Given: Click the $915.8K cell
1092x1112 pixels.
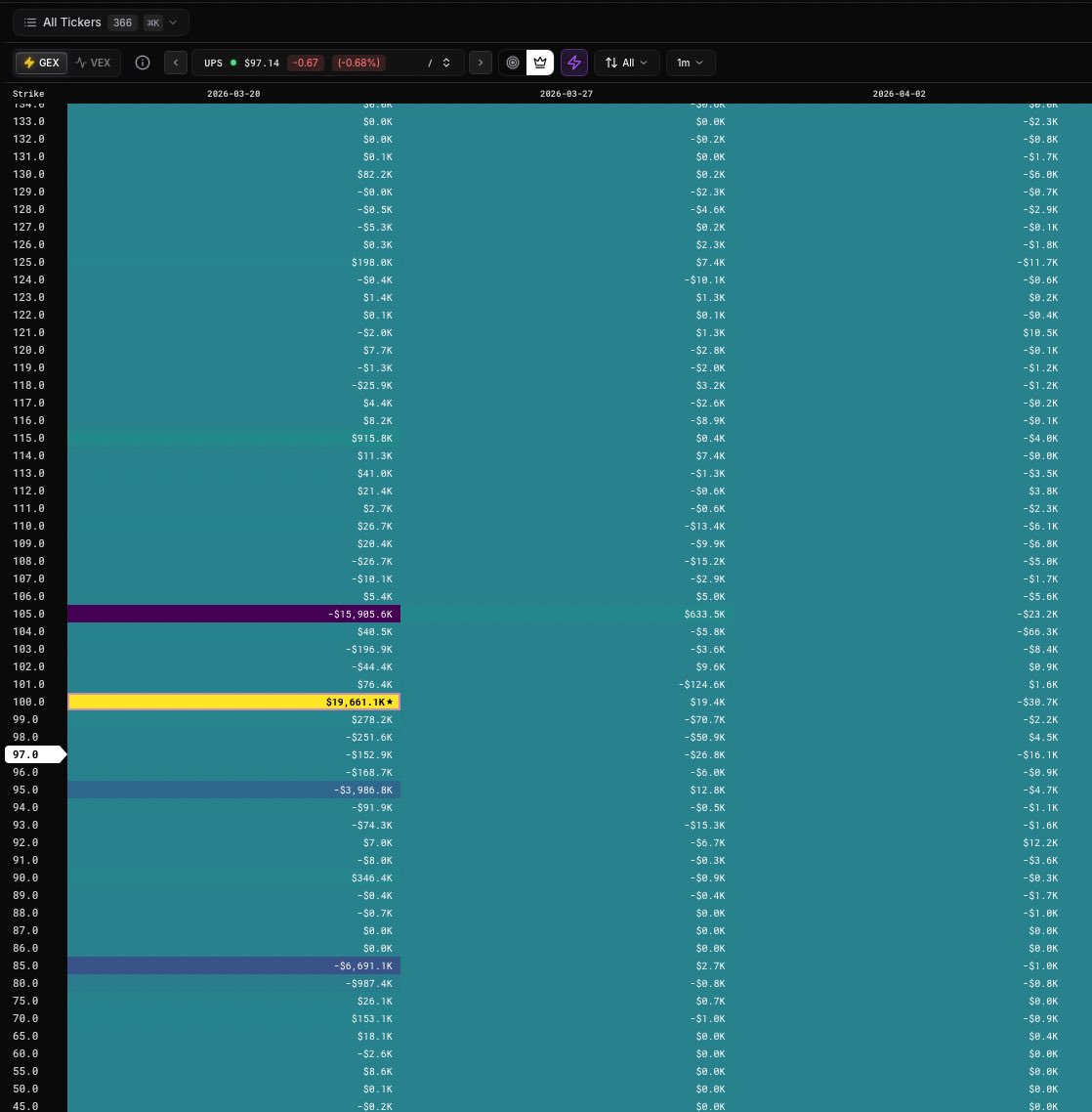Looking at the screenshot, I should point(234,439).
